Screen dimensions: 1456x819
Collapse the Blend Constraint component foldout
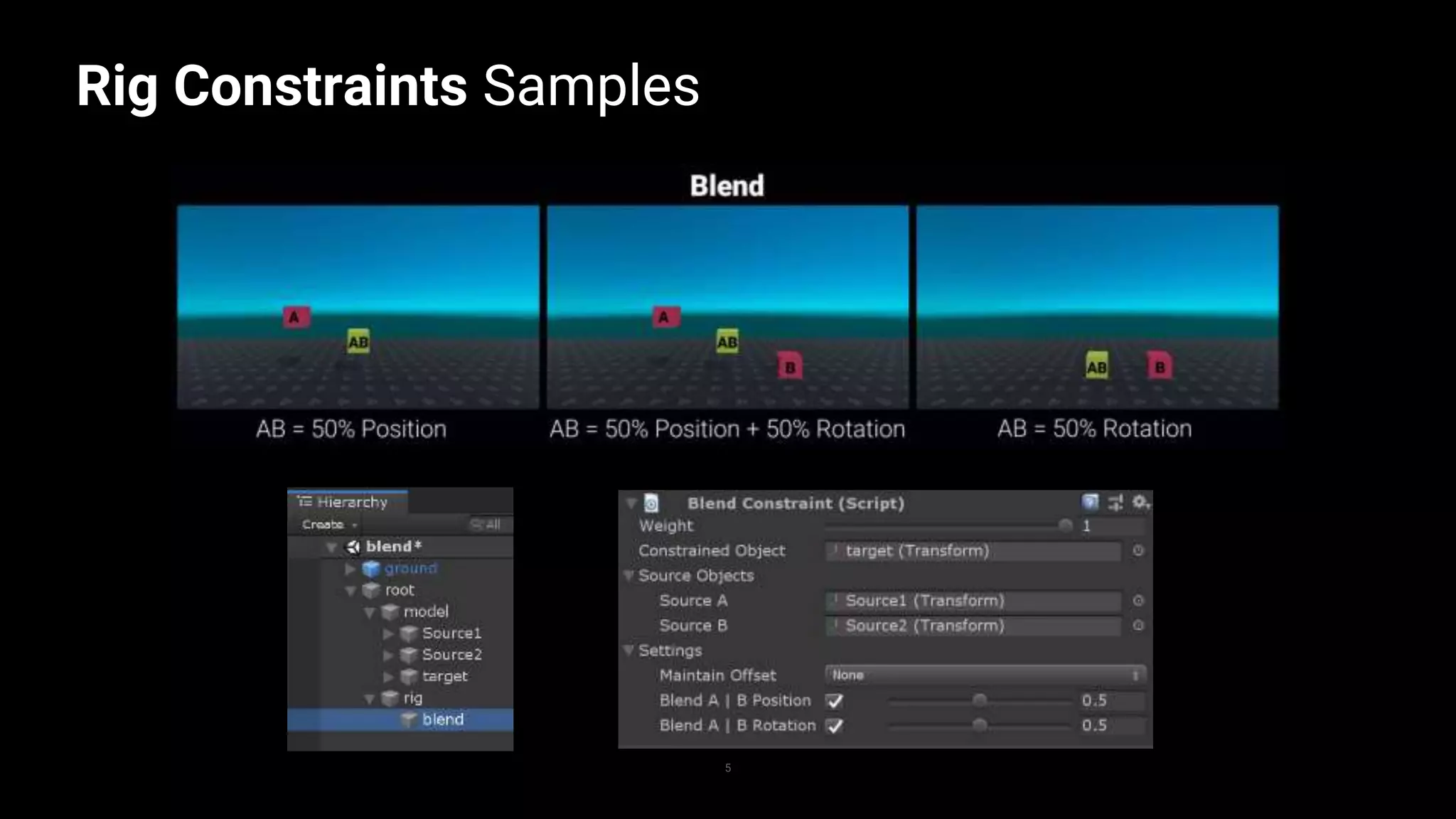click(631, 503)
